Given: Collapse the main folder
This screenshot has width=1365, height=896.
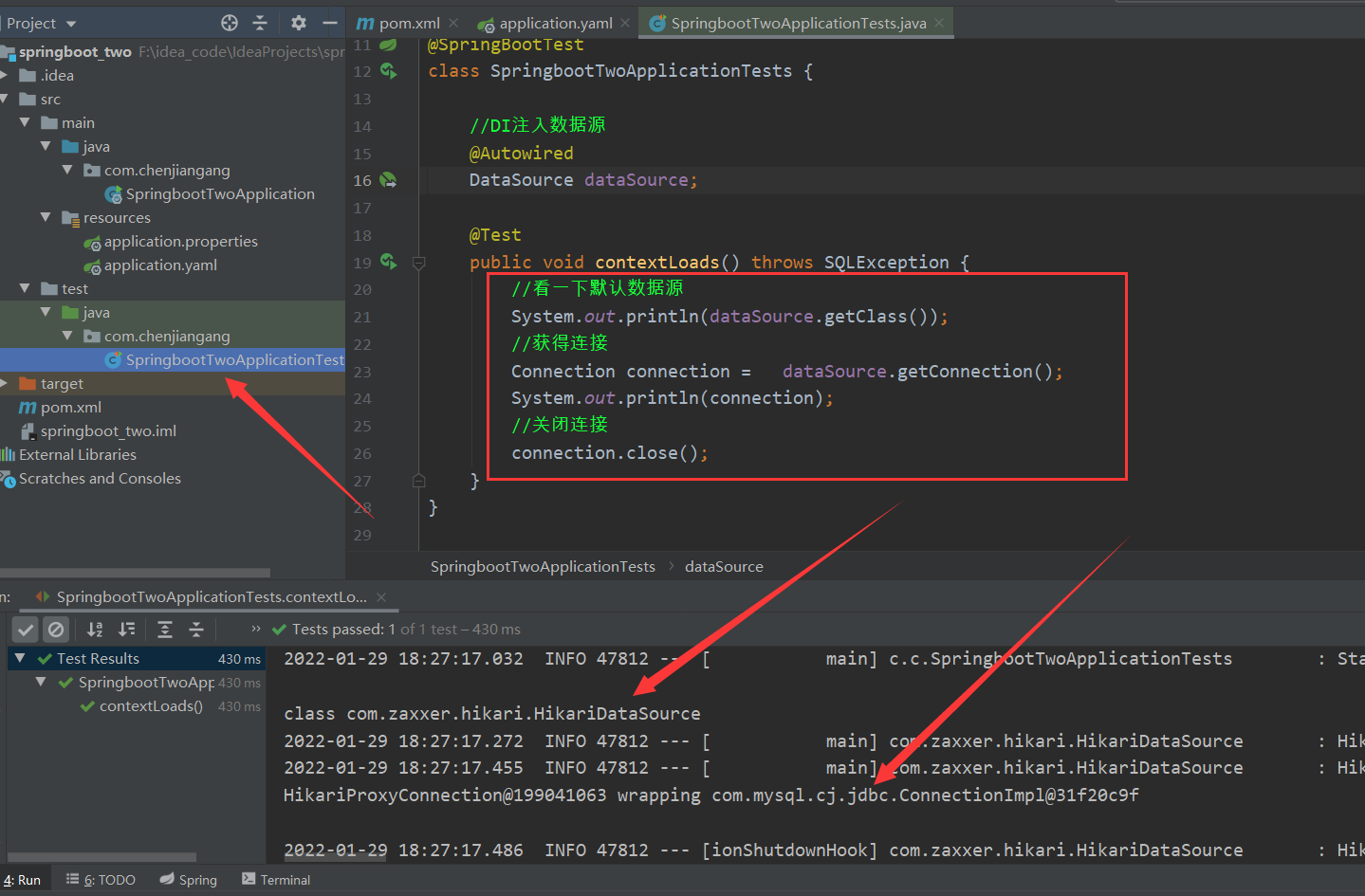Looking at the screenshot, I should tap(25, 122).
